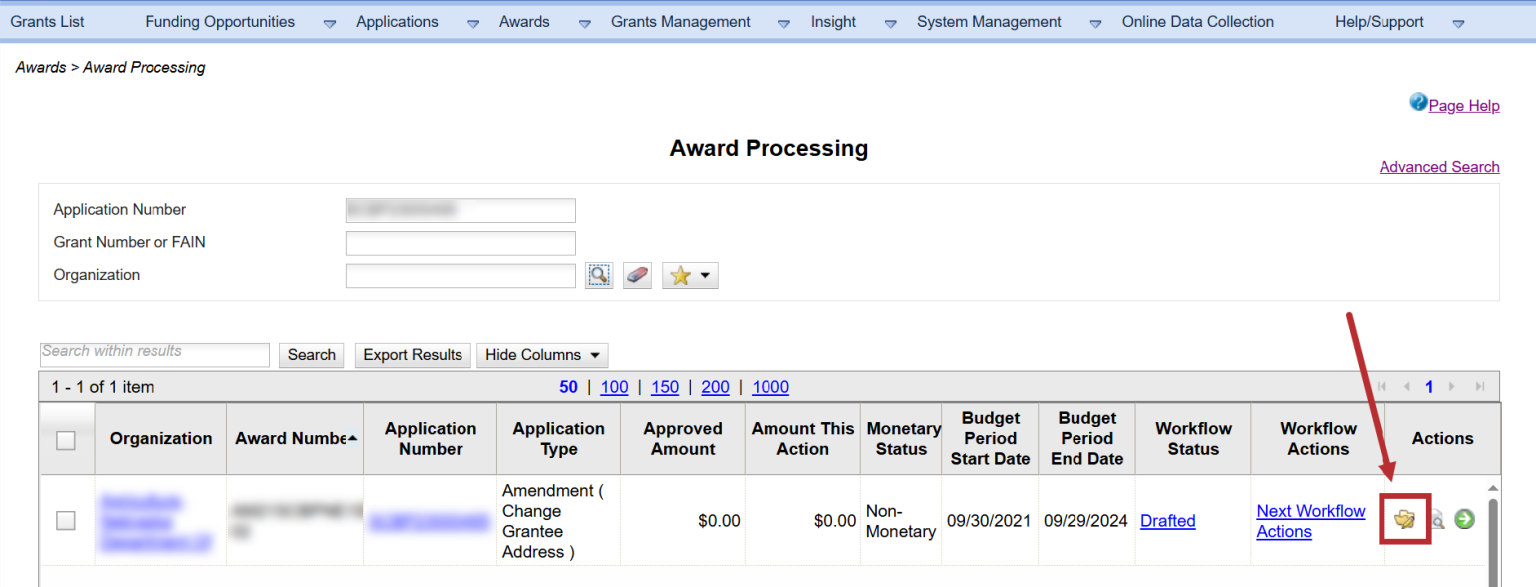Expand the Grants Management menu arrow
The image size is (1536, 587).
click(x=784, y=23)
